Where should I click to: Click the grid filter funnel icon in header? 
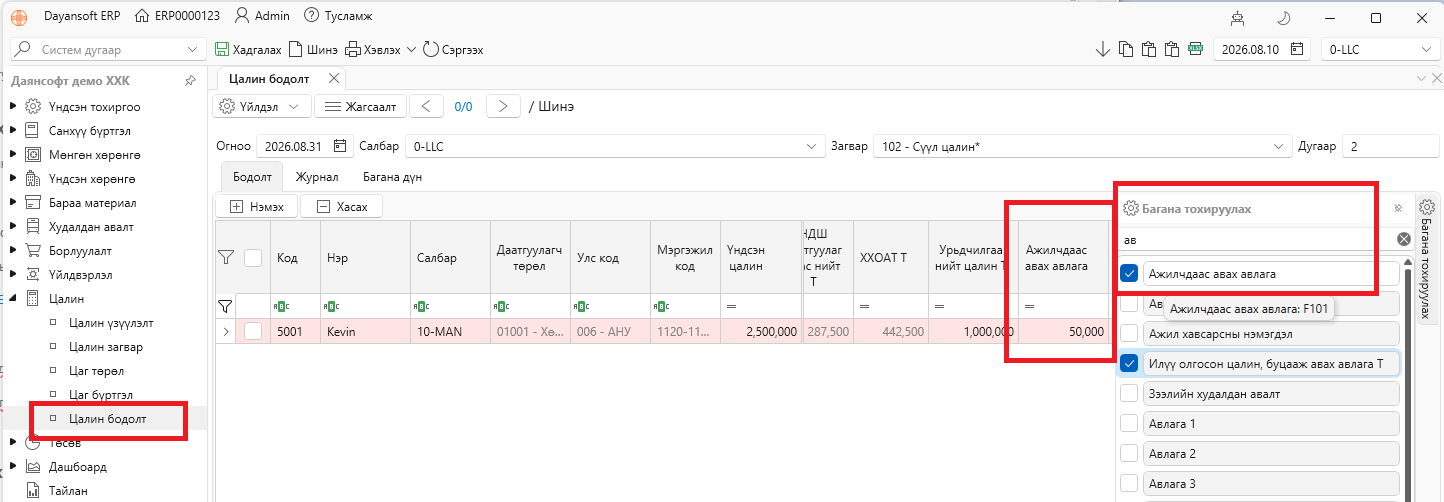[x=226, y=258]
